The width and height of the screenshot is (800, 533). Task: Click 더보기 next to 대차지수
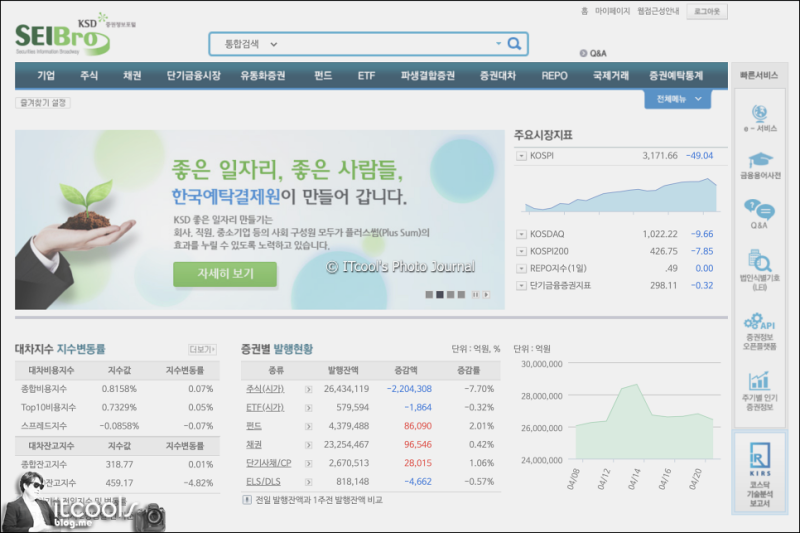point(203,349)
